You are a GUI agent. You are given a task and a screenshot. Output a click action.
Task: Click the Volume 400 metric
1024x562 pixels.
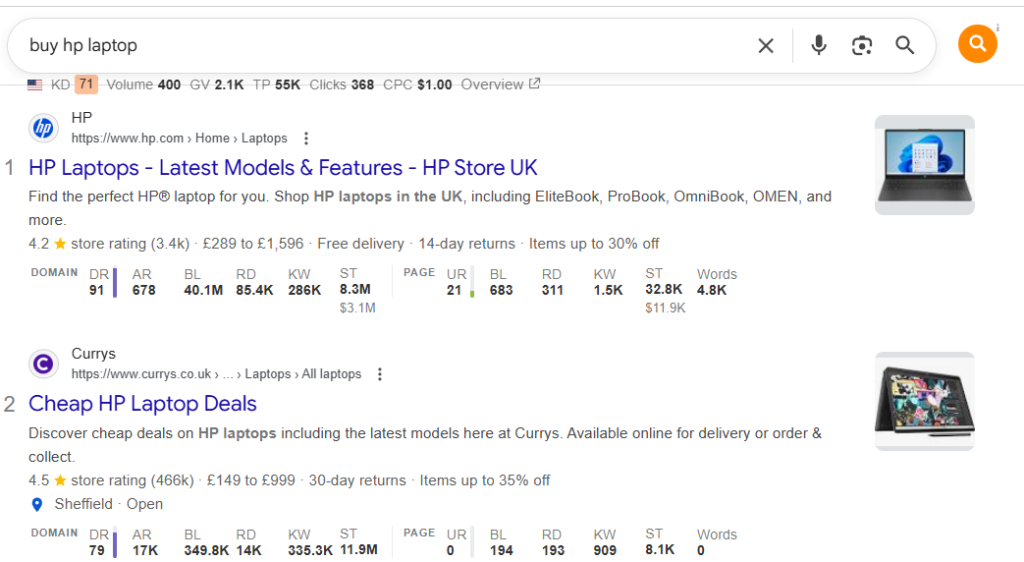(x=143, y=85)
